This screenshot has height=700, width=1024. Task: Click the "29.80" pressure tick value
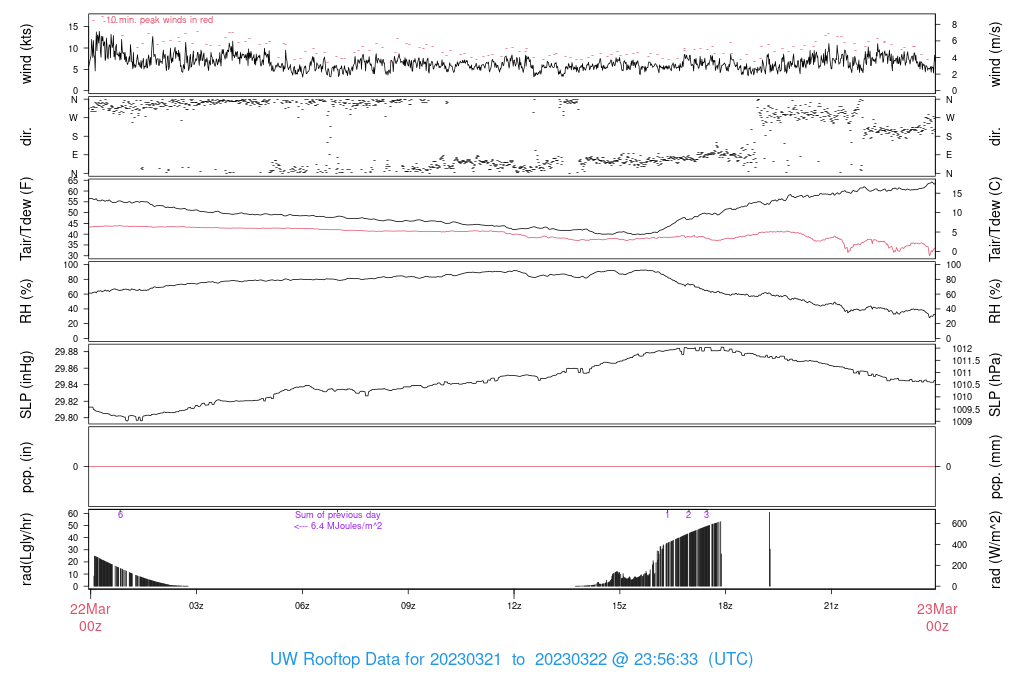point(67,418)
